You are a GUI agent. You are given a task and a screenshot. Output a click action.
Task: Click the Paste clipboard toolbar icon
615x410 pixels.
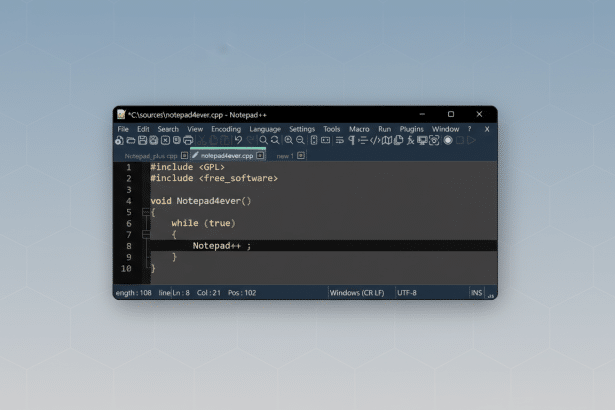(x=225, y=140)
